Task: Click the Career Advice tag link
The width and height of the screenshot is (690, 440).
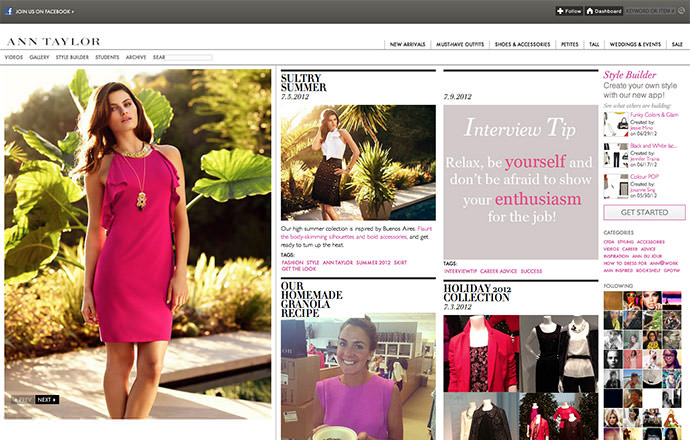Action: point(496,270)
